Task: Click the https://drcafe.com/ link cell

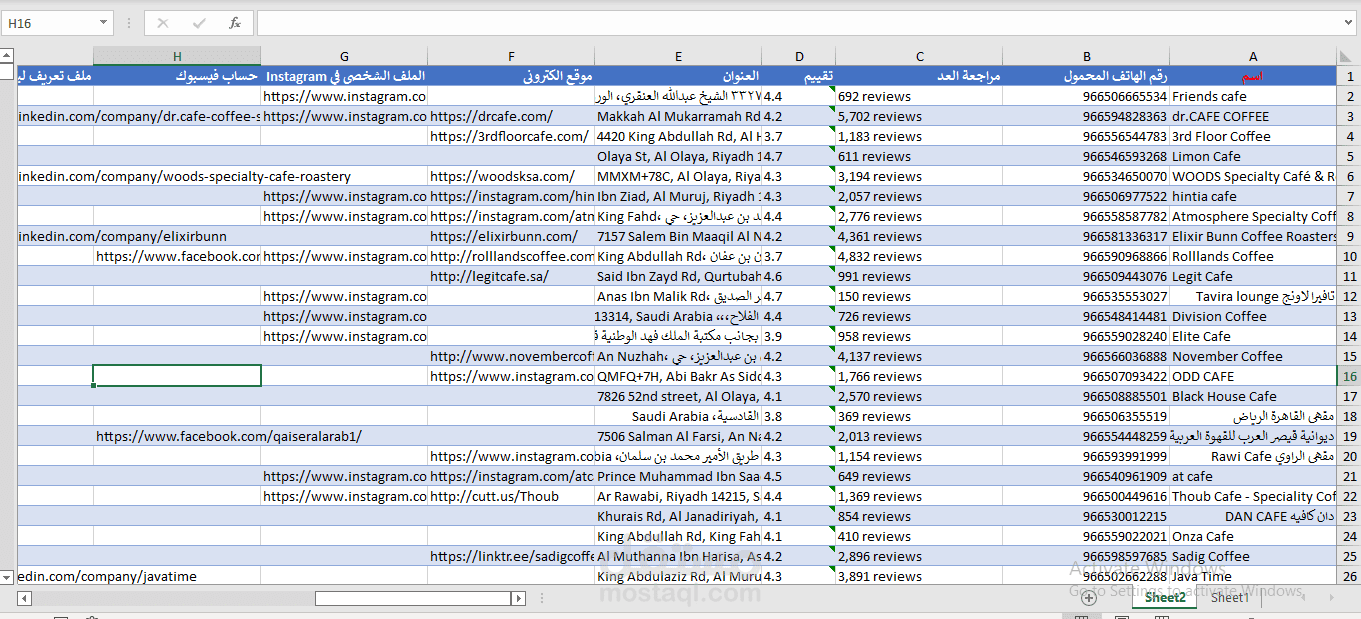Action: coord(511,116)
